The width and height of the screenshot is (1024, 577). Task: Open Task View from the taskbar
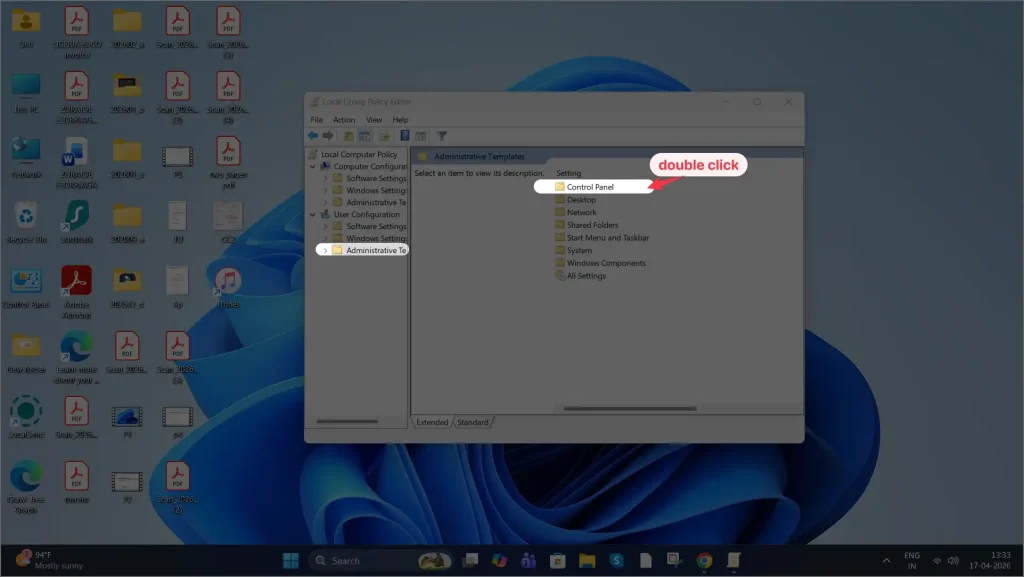pyautogui.click(x=470, y=561)
